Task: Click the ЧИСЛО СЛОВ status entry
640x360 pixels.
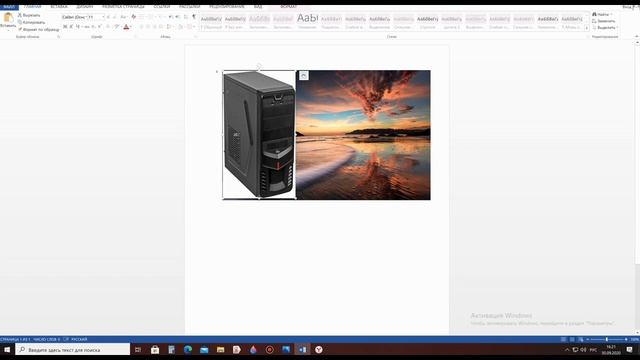Action: 46,340
